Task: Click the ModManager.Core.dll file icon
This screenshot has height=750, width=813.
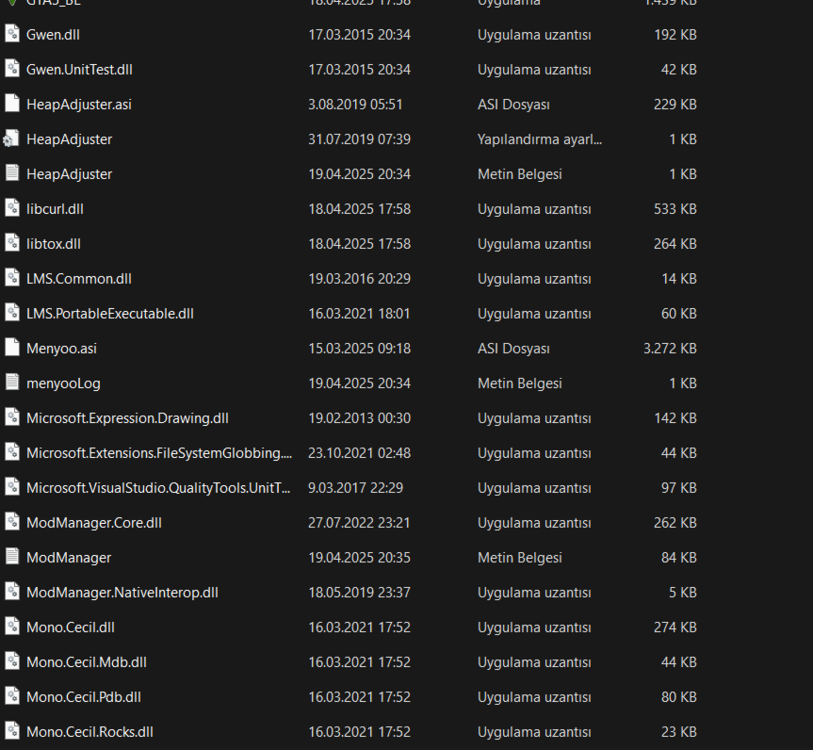Action: [12, 522]
